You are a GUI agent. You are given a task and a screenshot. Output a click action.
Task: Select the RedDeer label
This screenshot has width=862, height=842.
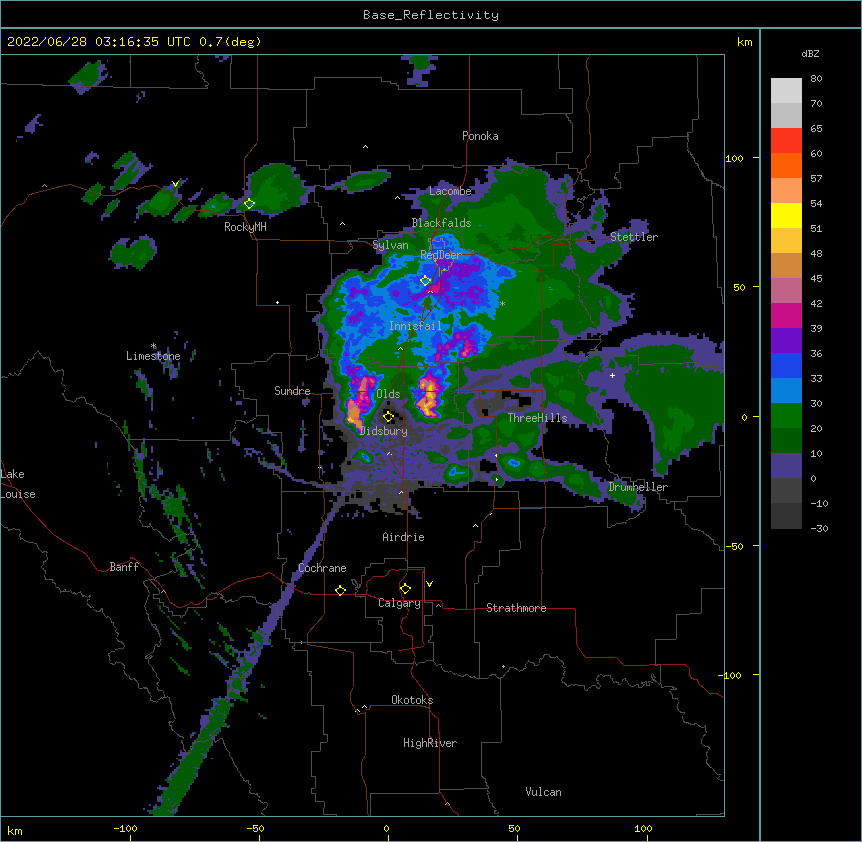(441, 255)
